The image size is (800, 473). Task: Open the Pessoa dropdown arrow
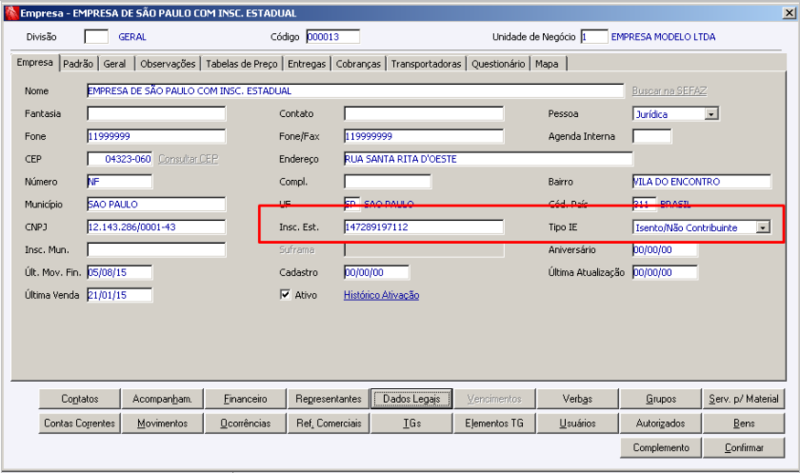point(711,114)
